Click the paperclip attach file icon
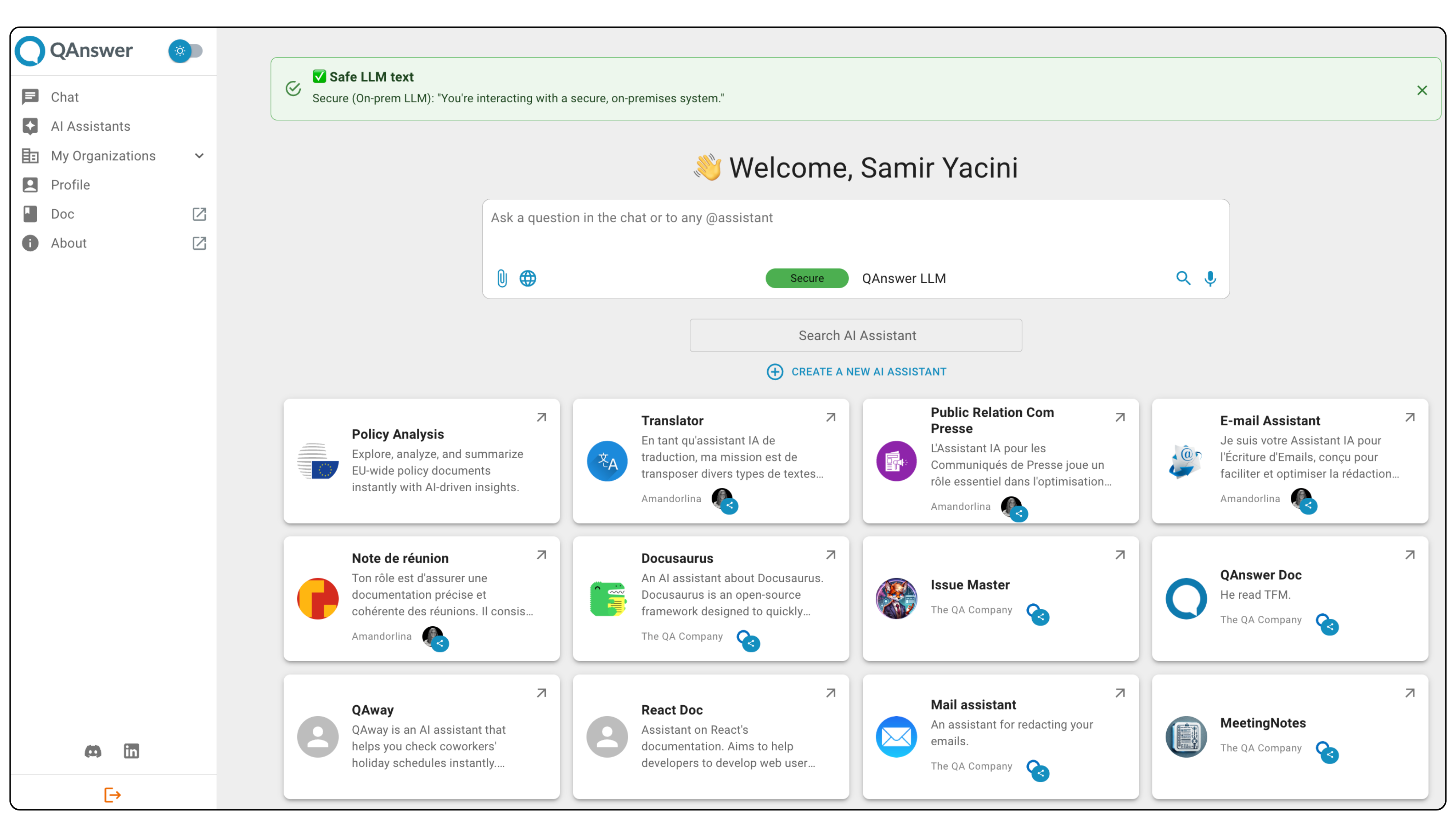Image resolution: width=1456 pixels, height=837 pixels. 502,278
